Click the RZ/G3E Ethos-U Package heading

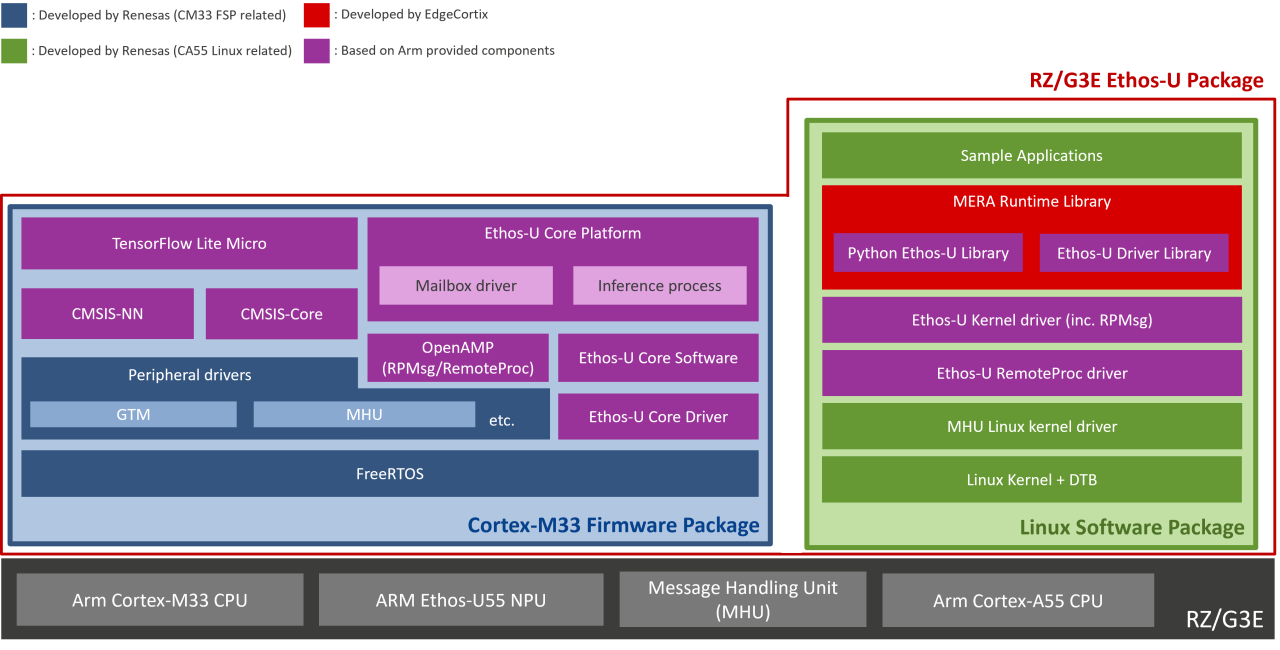[x=1146, y=81]
